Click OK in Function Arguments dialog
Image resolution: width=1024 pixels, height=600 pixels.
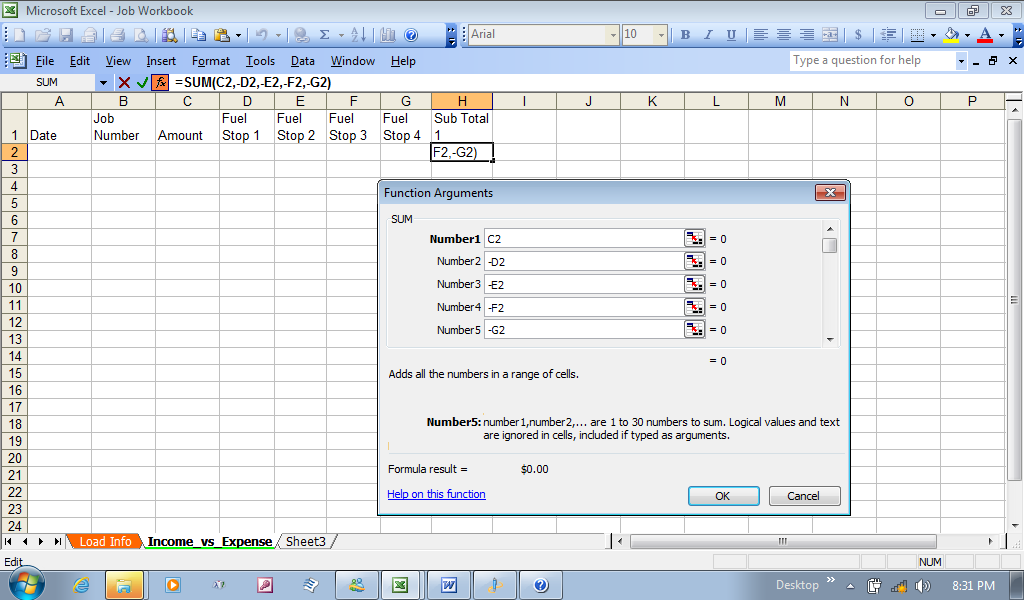[x=722, y=496]
